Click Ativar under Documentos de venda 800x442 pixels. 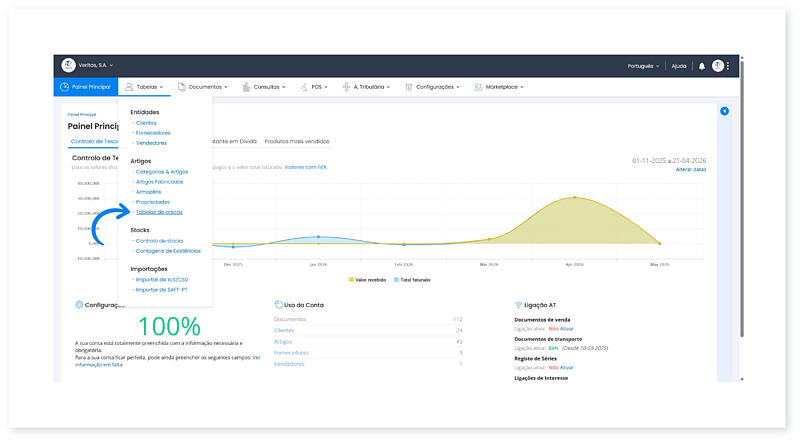[566, 327]
